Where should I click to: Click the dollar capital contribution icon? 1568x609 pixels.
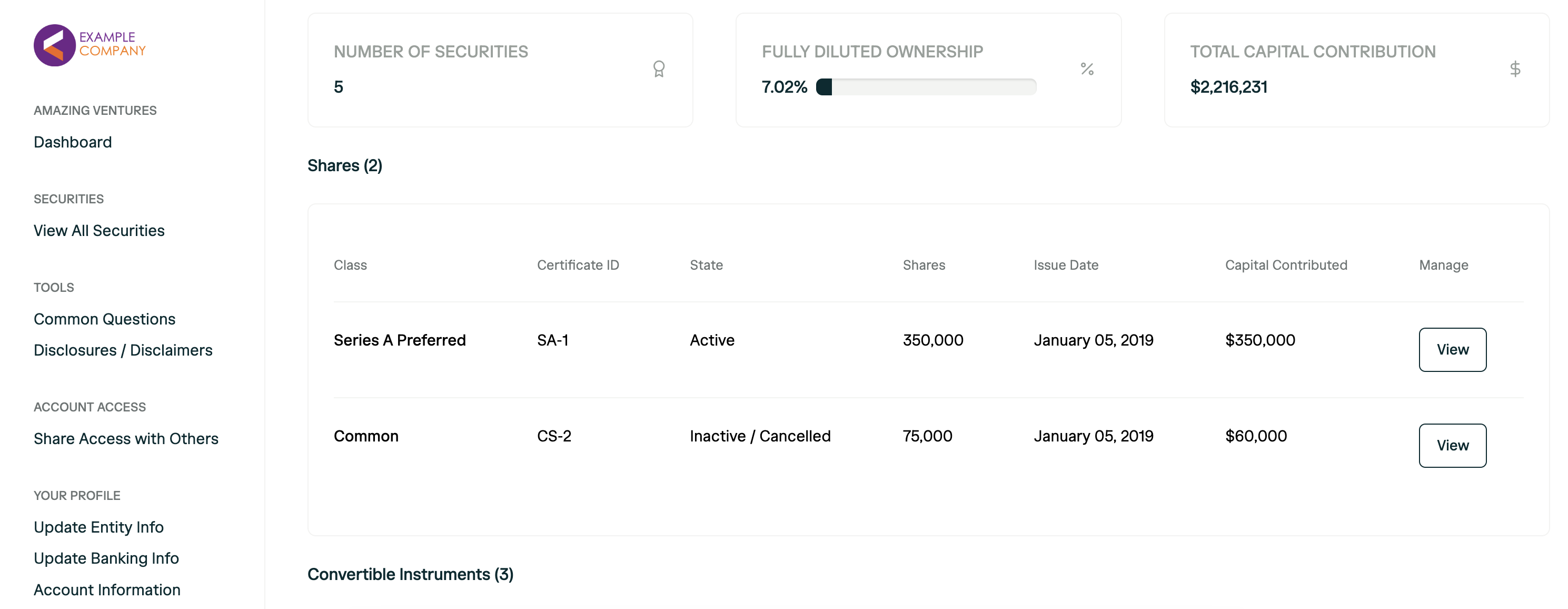tap(1515, 69)
